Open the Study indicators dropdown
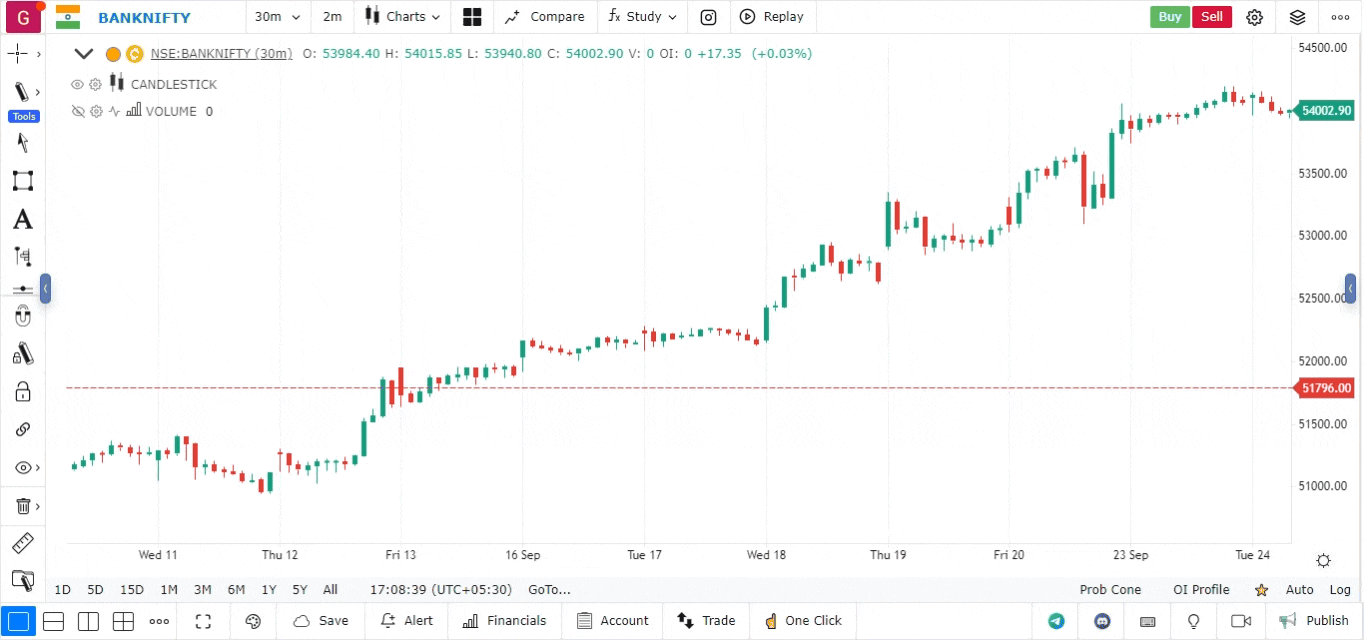Screen dimensions: 1364x640 [642, 17]
